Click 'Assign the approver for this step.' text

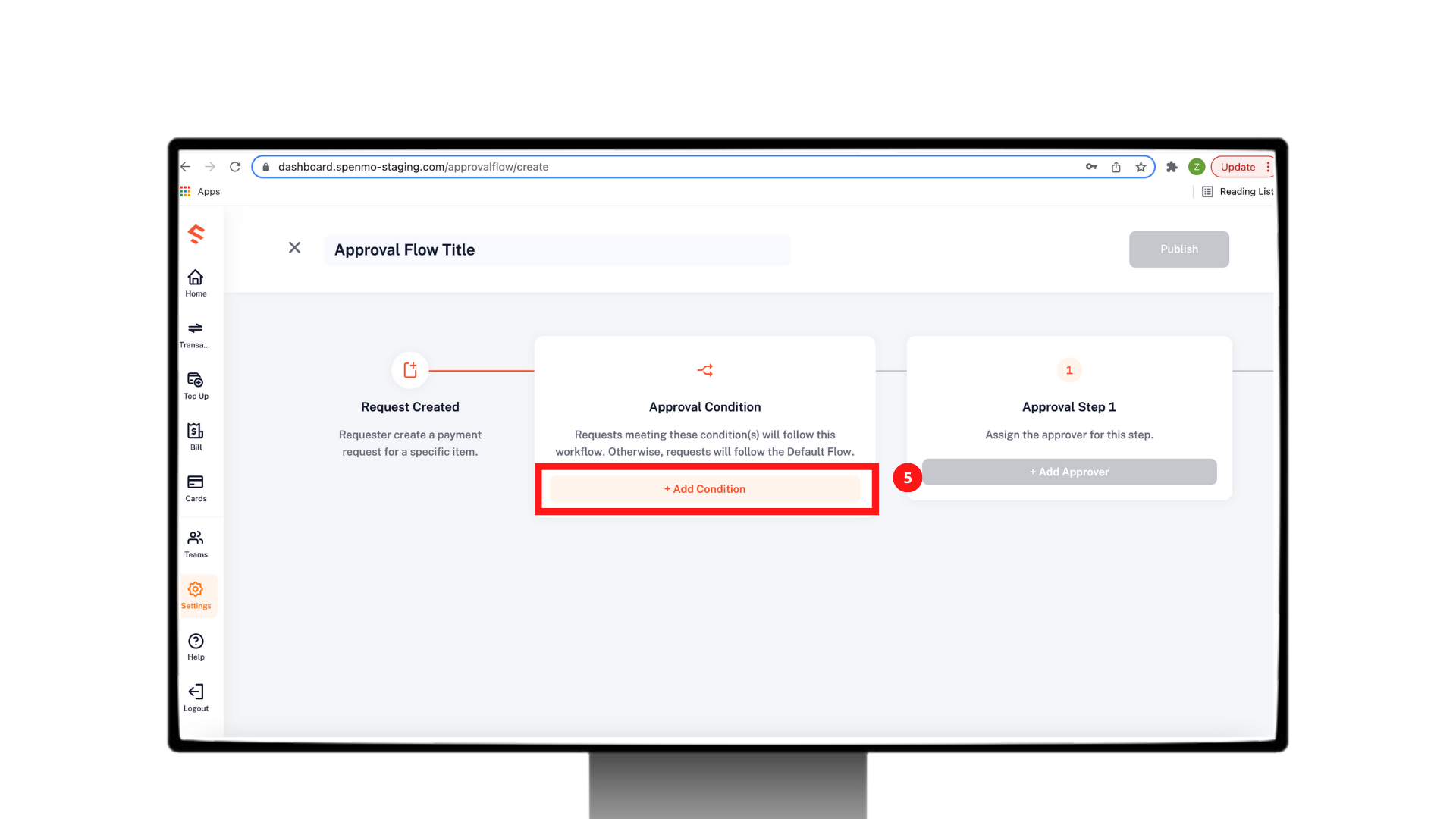(1069, 435)
